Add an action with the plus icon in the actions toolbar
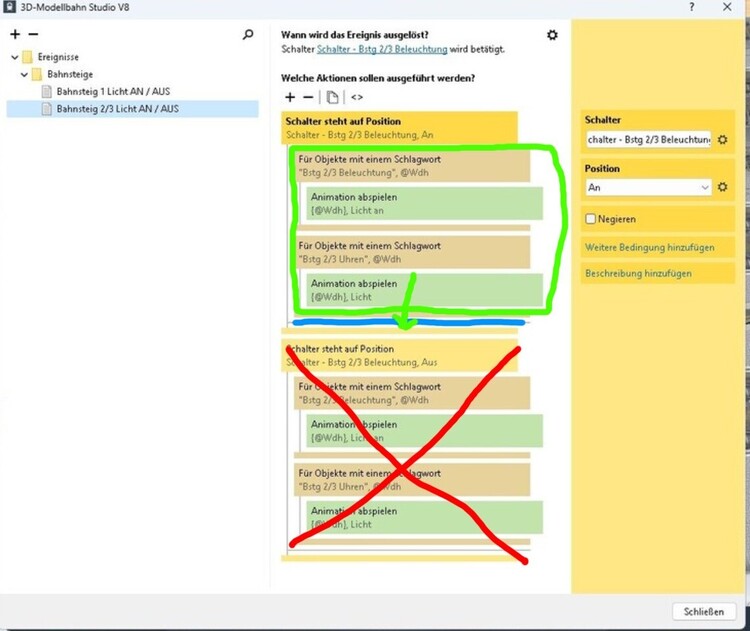750x631 pixels. point(290,97)
